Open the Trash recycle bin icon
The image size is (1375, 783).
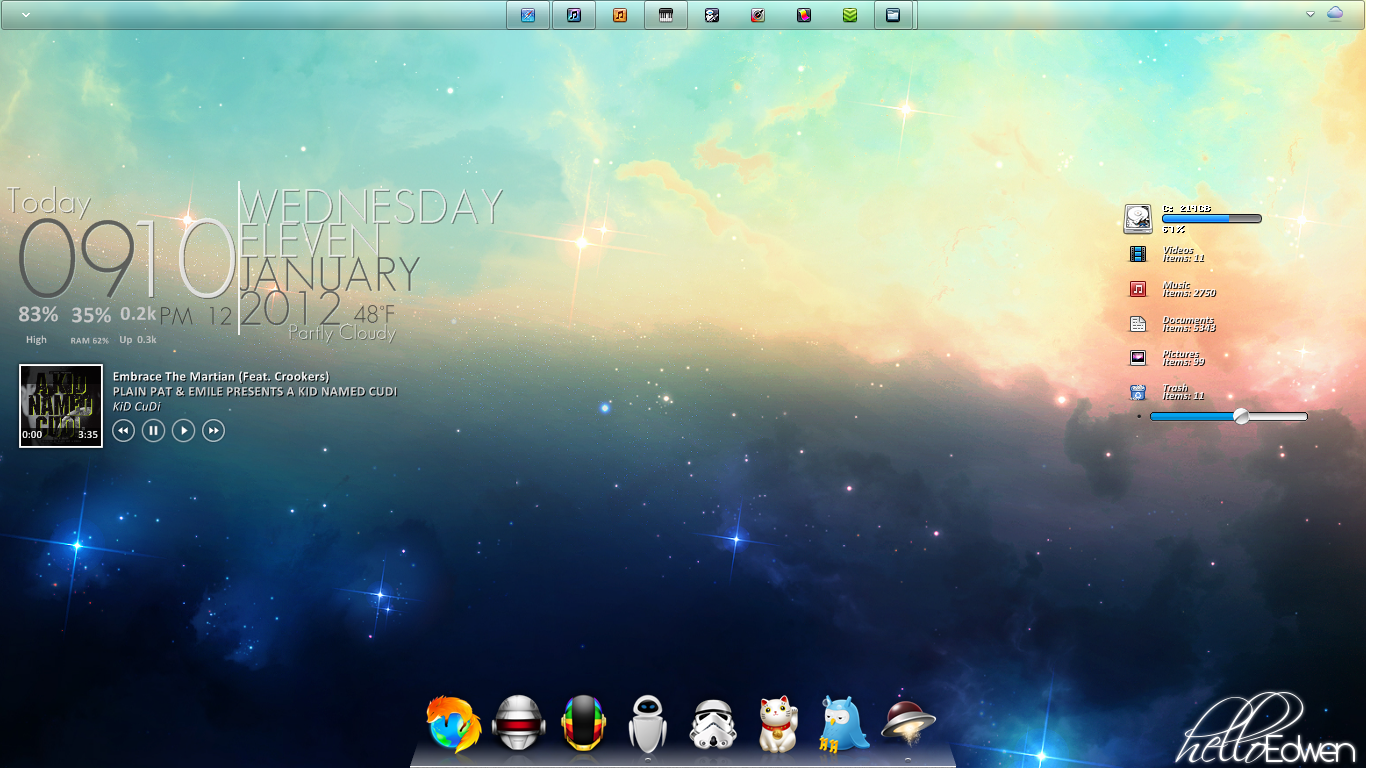click(x=1138, y=393)
